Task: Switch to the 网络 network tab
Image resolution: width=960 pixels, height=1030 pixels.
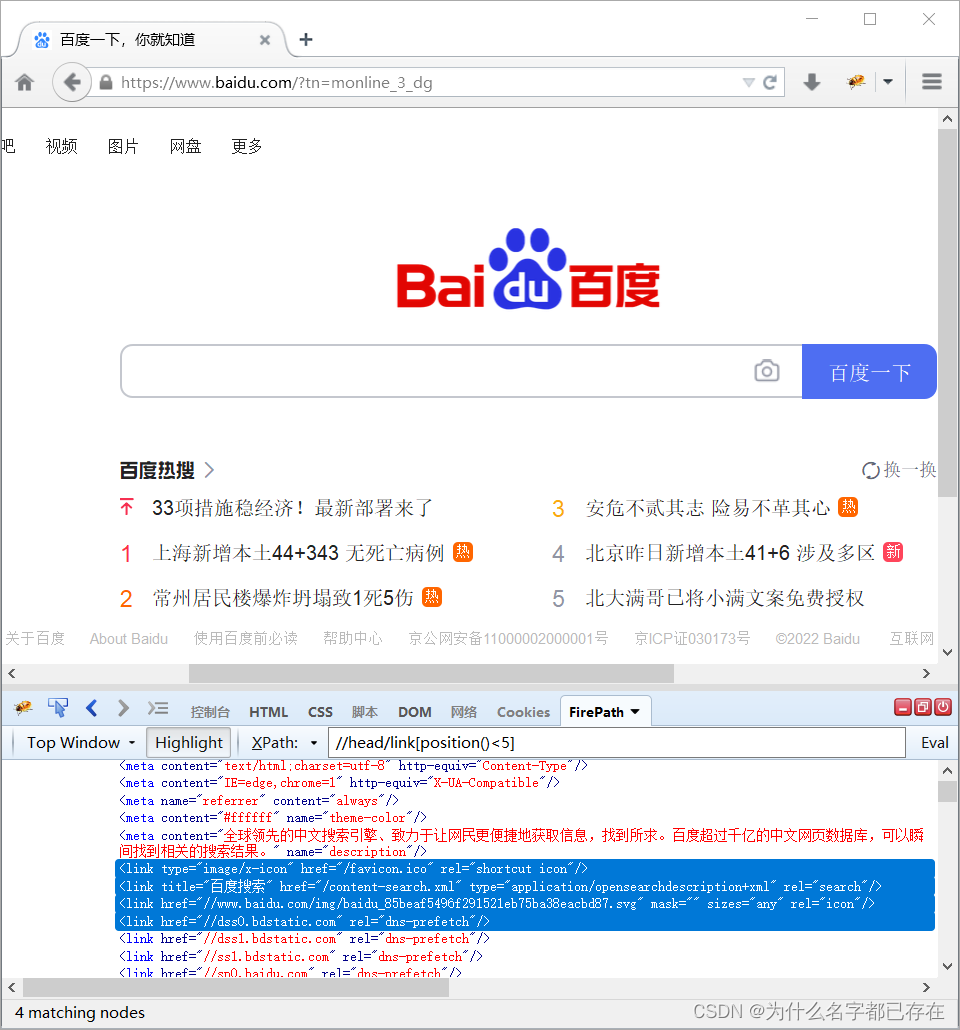Action: pyautogui.click(x=464, y=712)
